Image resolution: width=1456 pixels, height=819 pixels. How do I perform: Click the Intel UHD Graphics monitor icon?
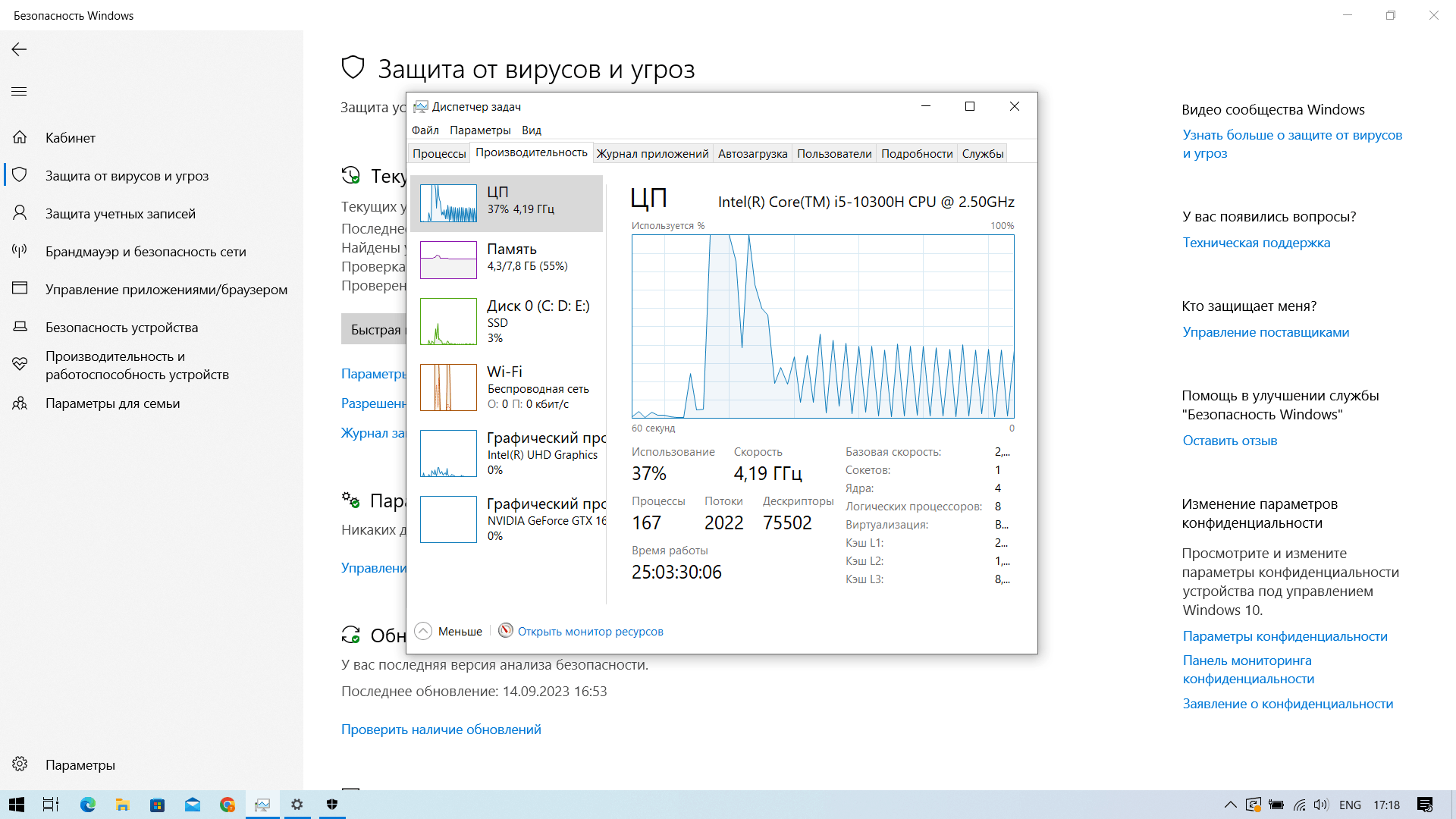448,454
